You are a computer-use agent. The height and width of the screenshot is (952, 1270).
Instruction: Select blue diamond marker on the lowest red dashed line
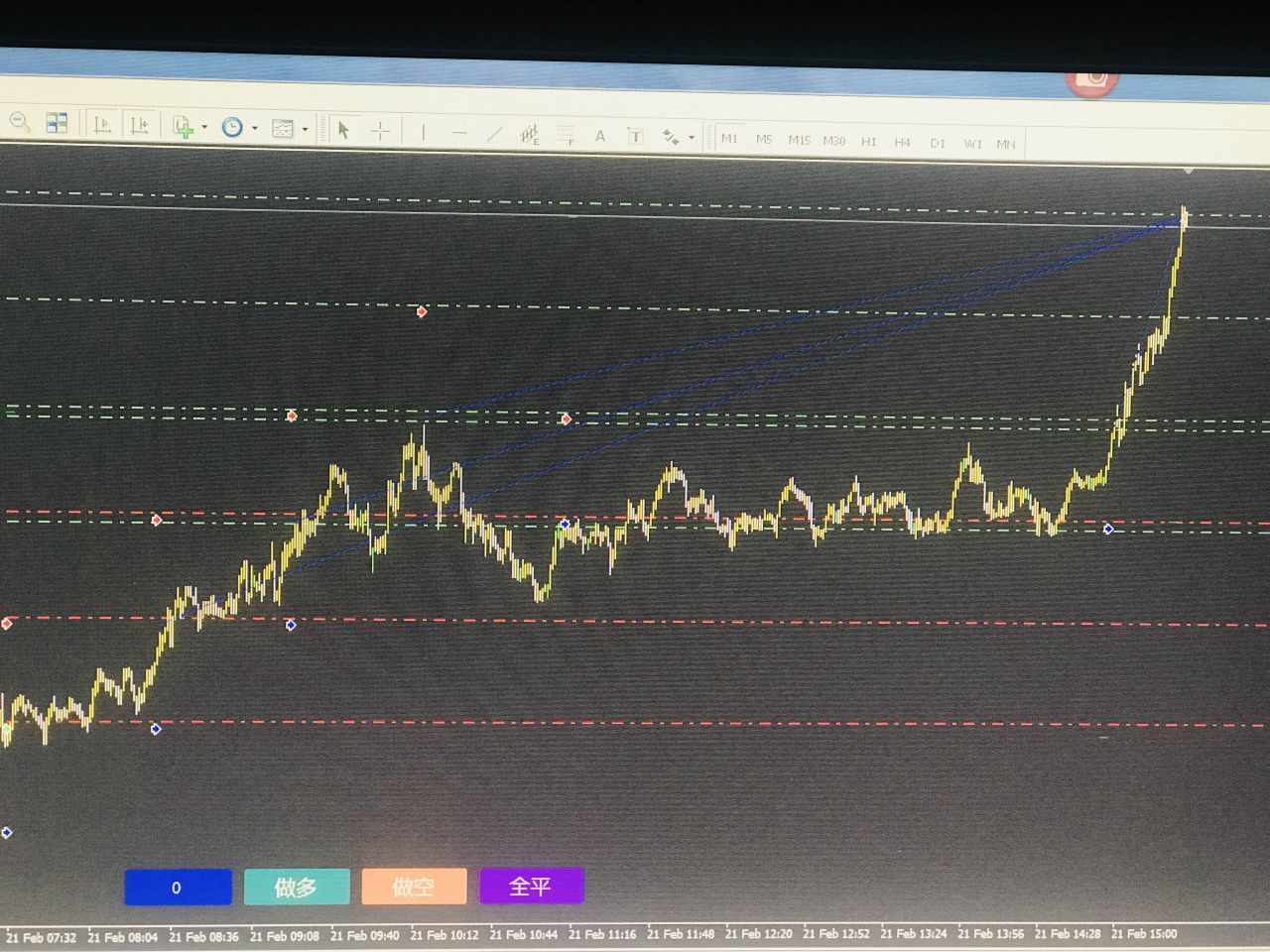(x=156, y=729)
